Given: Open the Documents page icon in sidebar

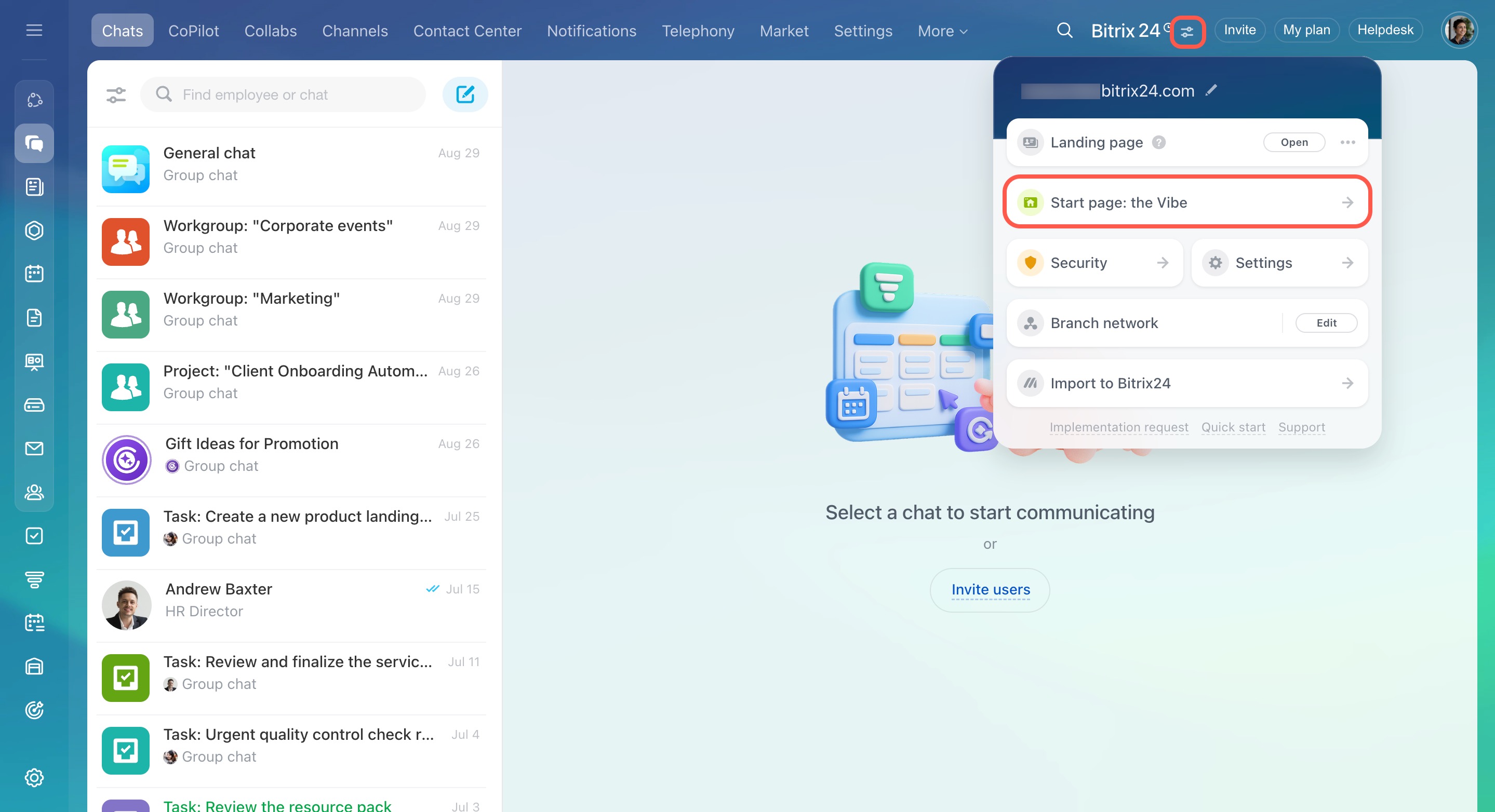Looking at the screenshot, I should click(34, 318).
